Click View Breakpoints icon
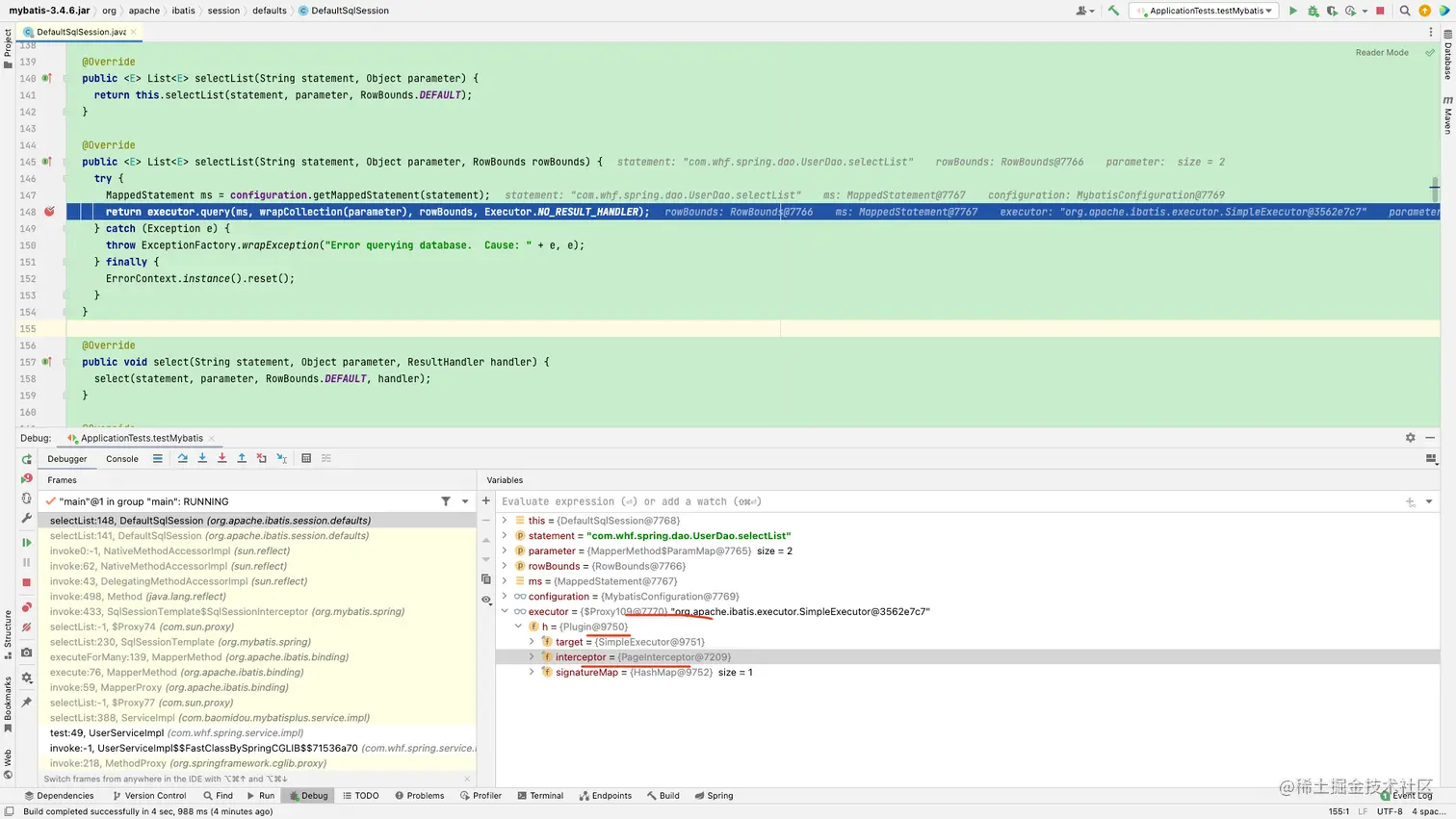 (27, 607)
